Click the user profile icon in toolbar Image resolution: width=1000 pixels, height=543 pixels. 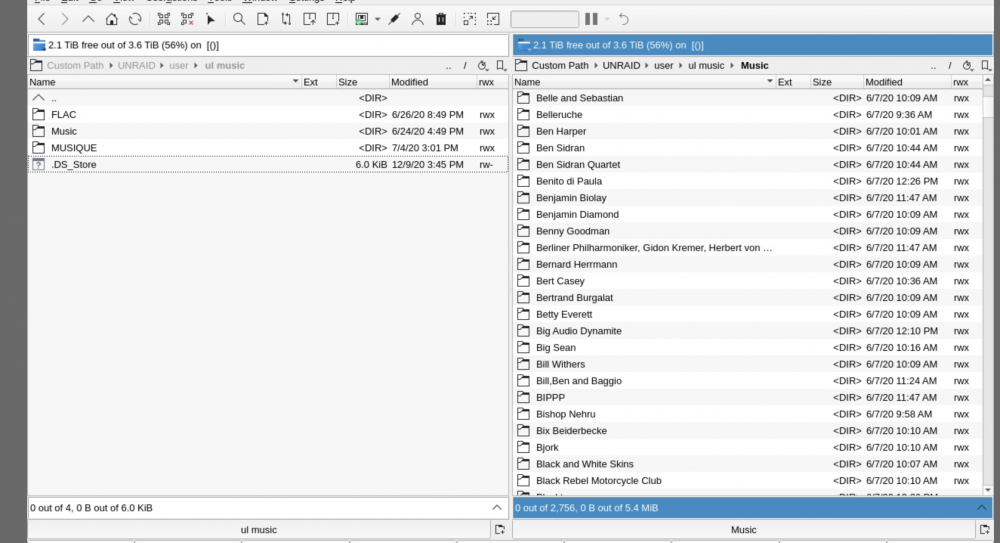417,19
